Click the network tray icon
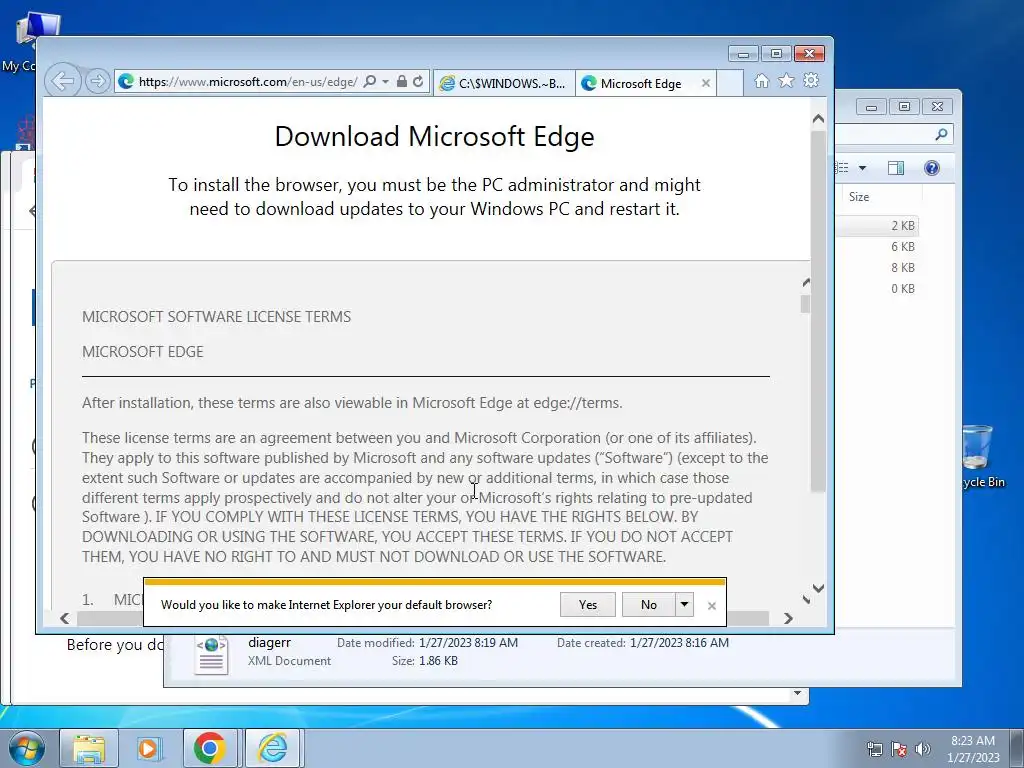Image resolution: width=1024 pixels, height=768 pixels. tap(874, 748)
